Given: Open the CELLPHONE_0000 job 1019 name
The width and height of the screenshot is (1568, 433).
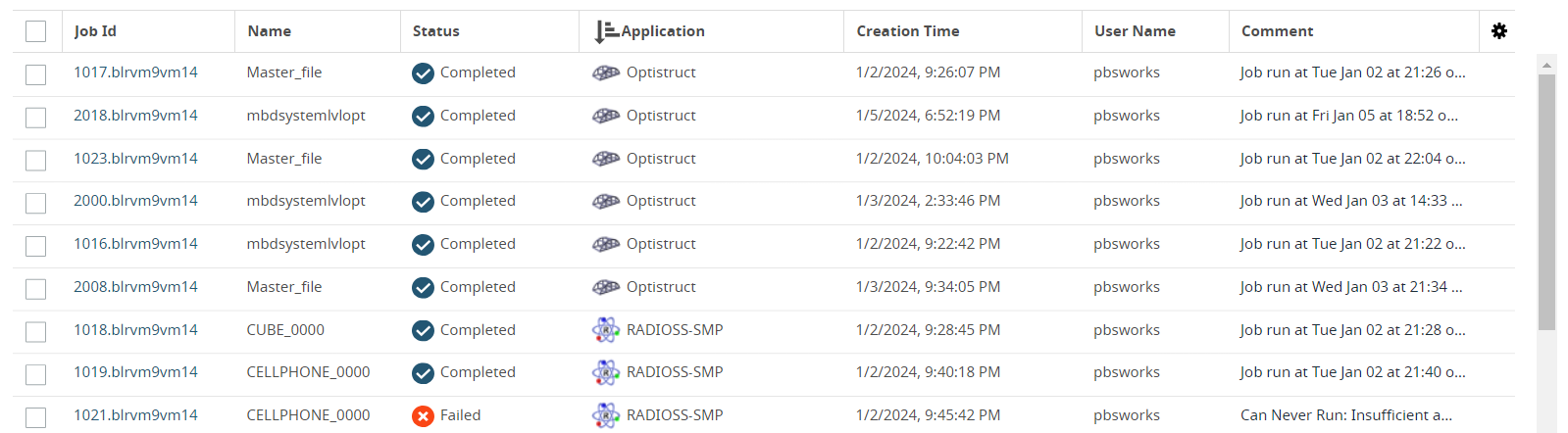Looking at the screenshot, I should point(308,372).
